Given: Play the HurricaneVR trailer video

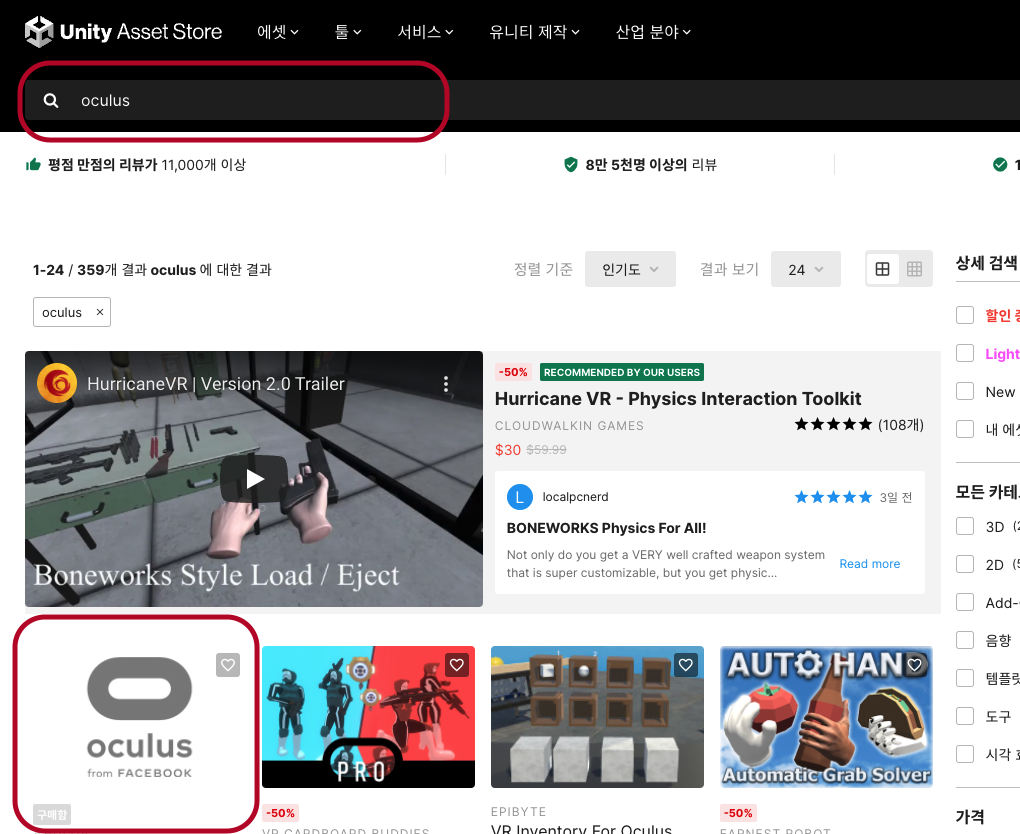Looking at the screenshot, I should point(254,479).
